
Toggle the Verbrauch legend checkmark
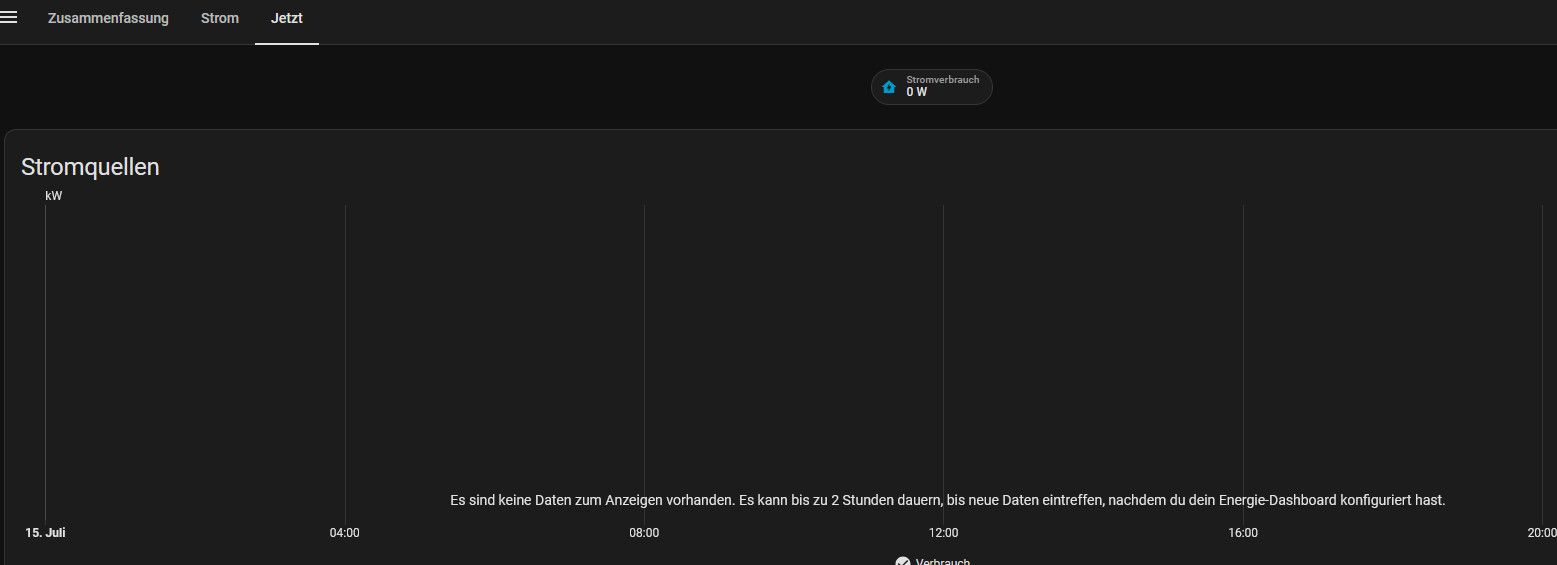click(x=903, y=562)
